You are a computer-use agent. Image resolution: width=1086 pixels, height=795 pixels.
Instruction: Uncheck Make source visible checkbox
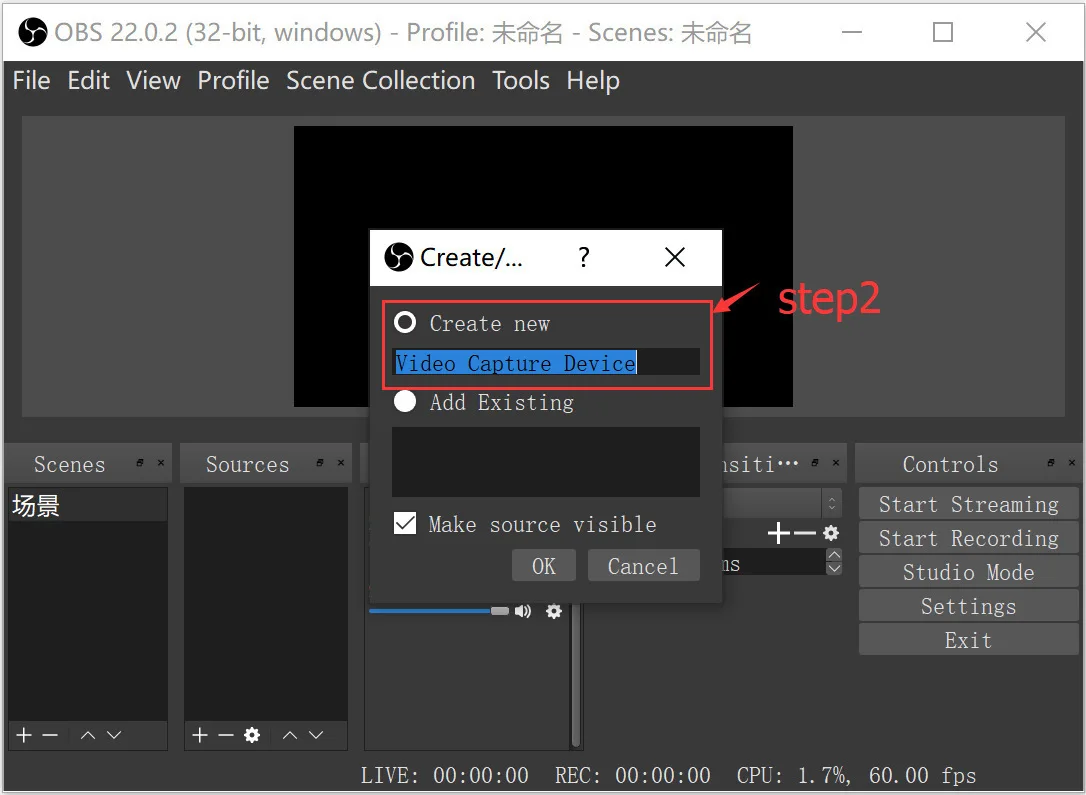pyautogui.click(x=405, y=524)
